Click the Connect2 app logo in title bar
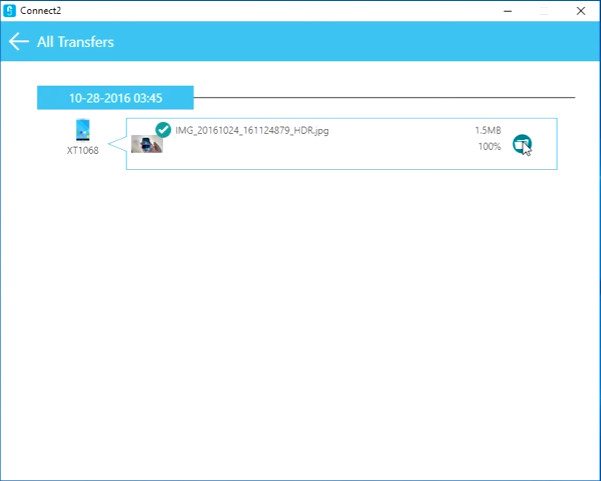601x481 pixels. [x=9, y=11]
